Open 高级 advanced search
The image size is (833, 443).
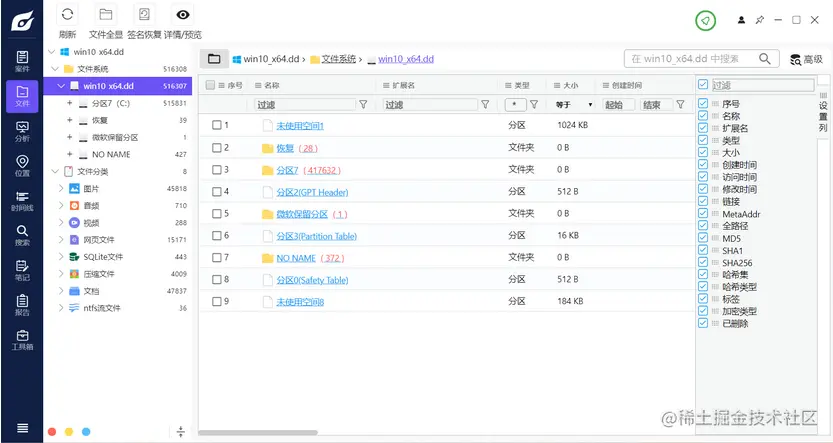806,59
